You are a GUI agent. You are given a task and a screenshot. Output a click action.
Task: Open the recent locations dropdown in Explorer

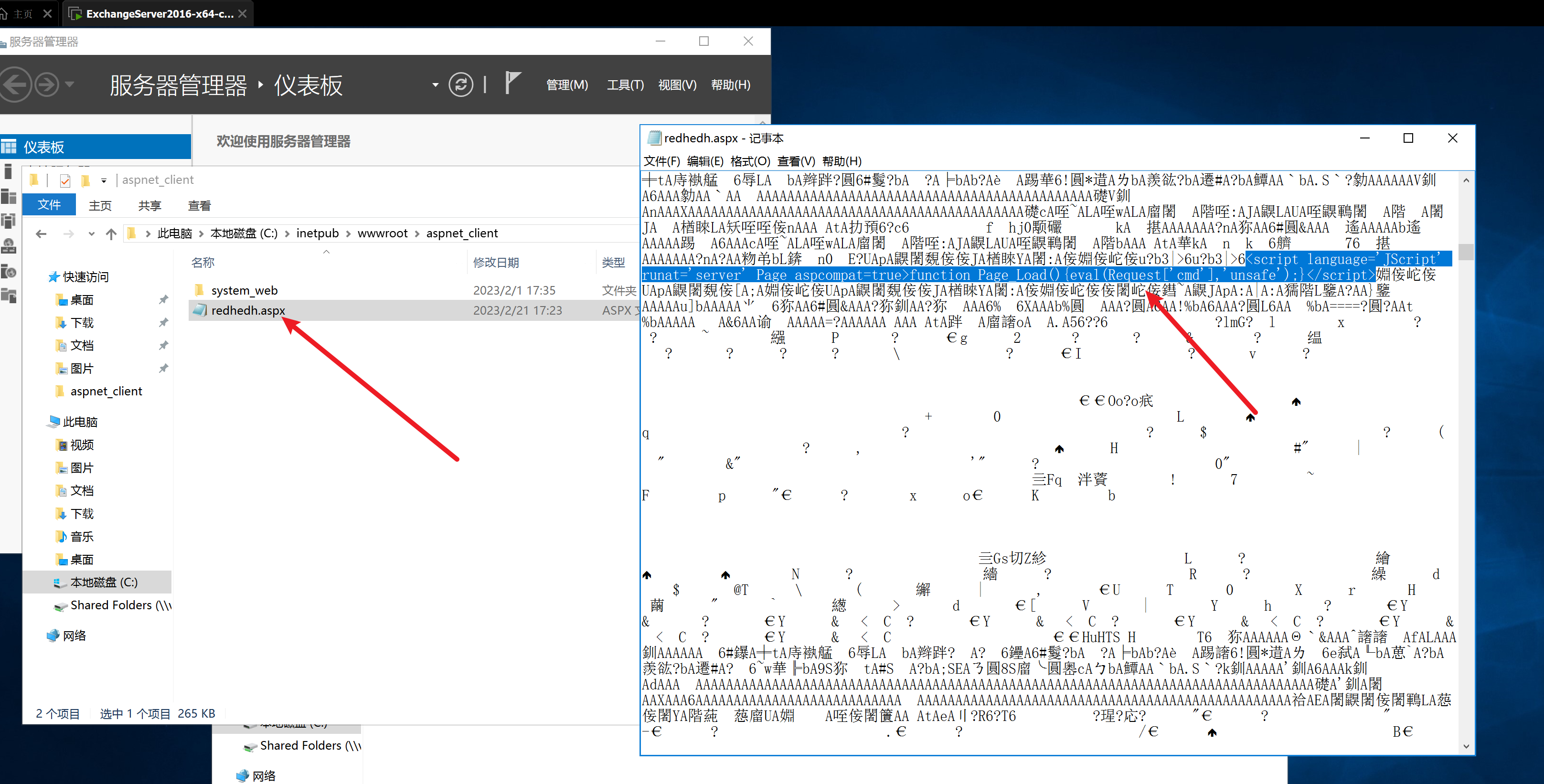[91, 234]
